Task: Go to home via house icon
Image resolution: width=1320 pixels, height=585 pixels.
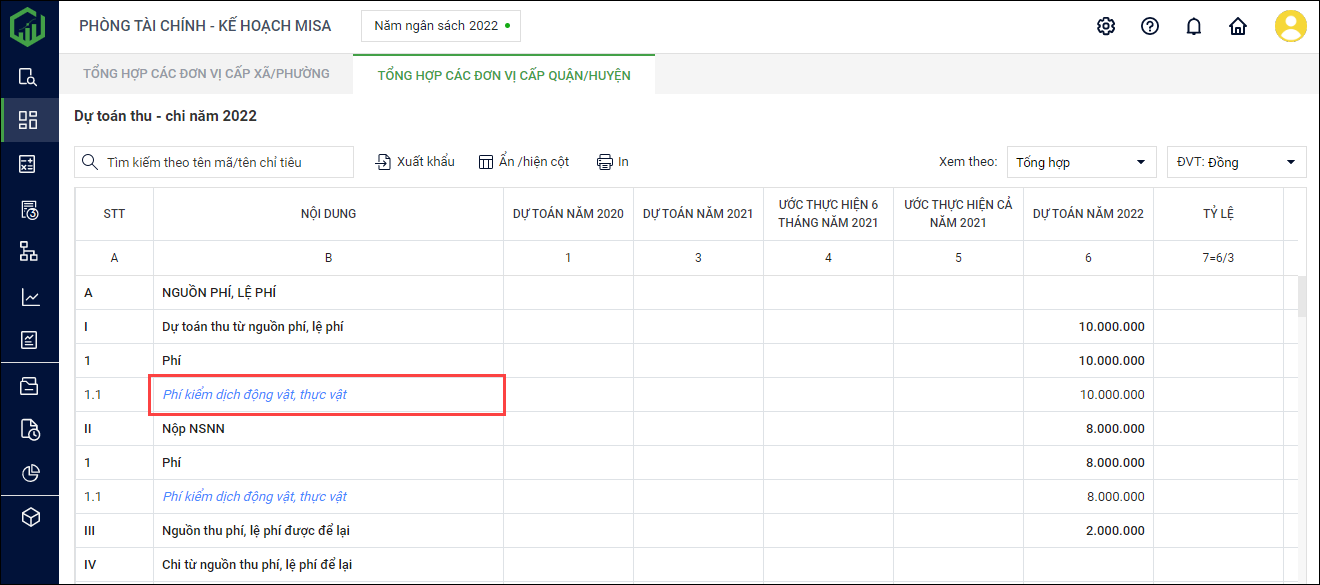Action: click(1238, 27)
